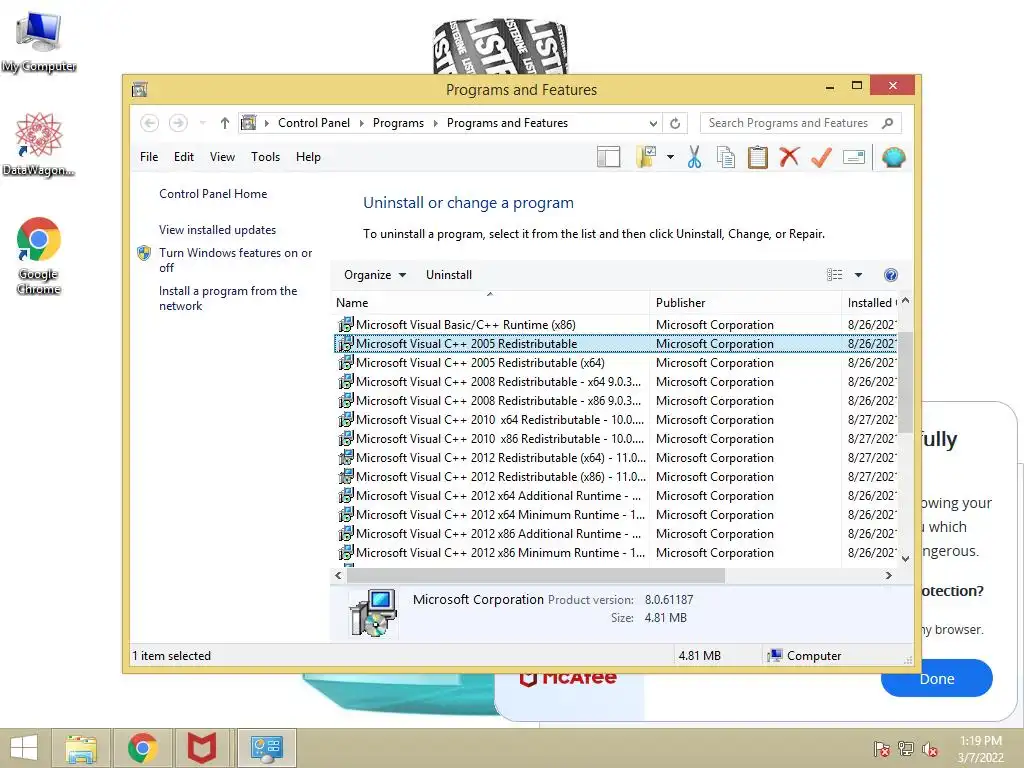Click the globe shell toolbar icon

point(893,157)
